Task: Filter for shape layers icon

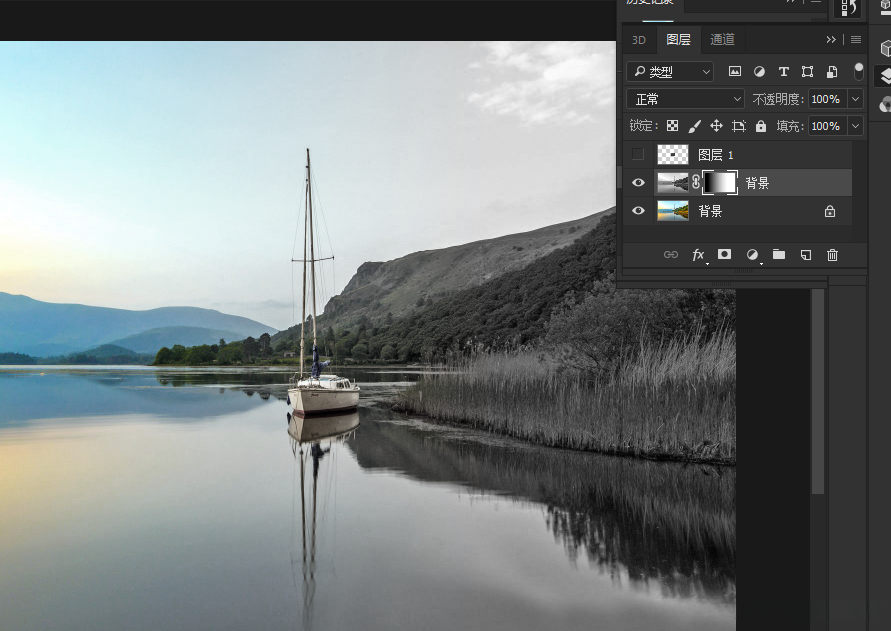Action: [807, 72]
